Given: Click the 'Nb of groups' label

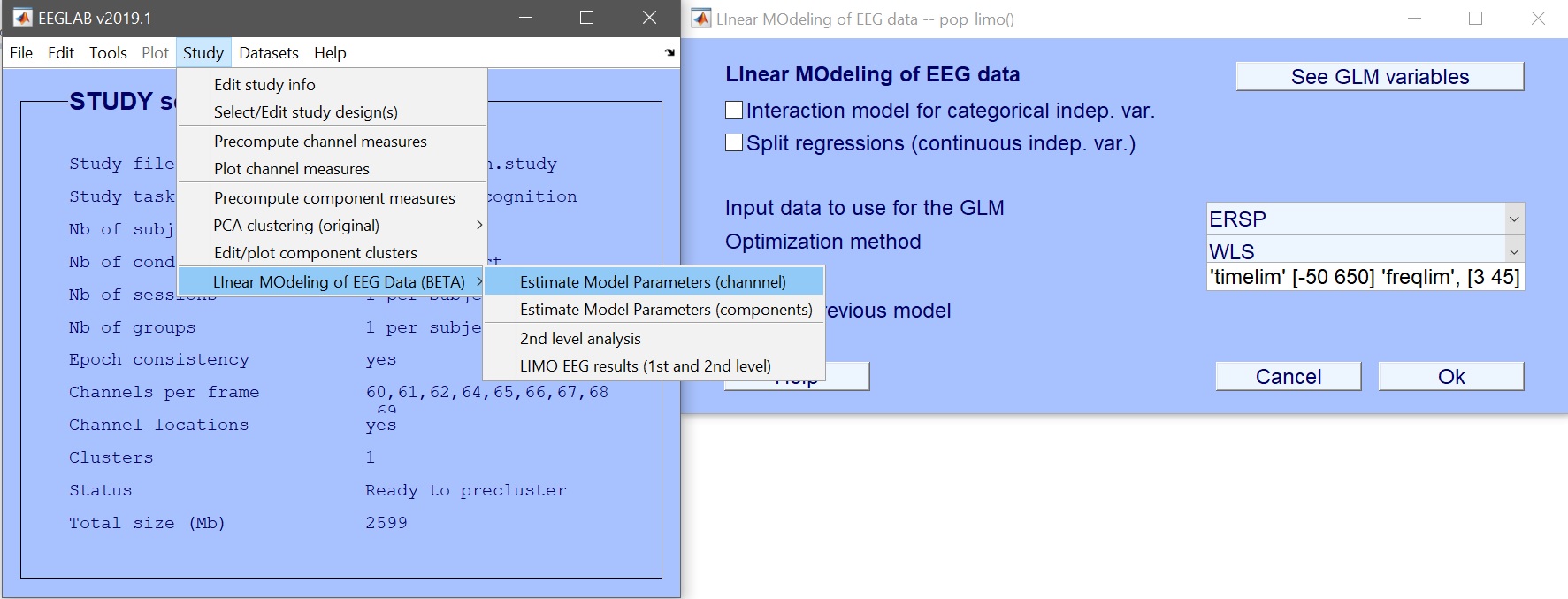Looking at the screenshot, I should [x=133, y=327].
